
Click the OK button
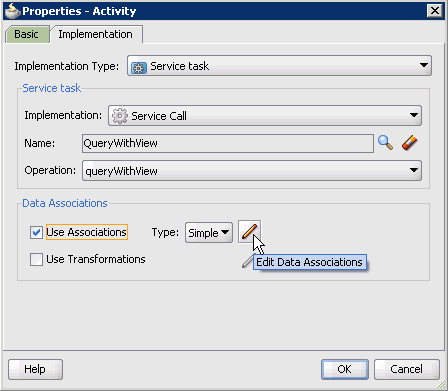pyautogui.click(x=345, y=369)
